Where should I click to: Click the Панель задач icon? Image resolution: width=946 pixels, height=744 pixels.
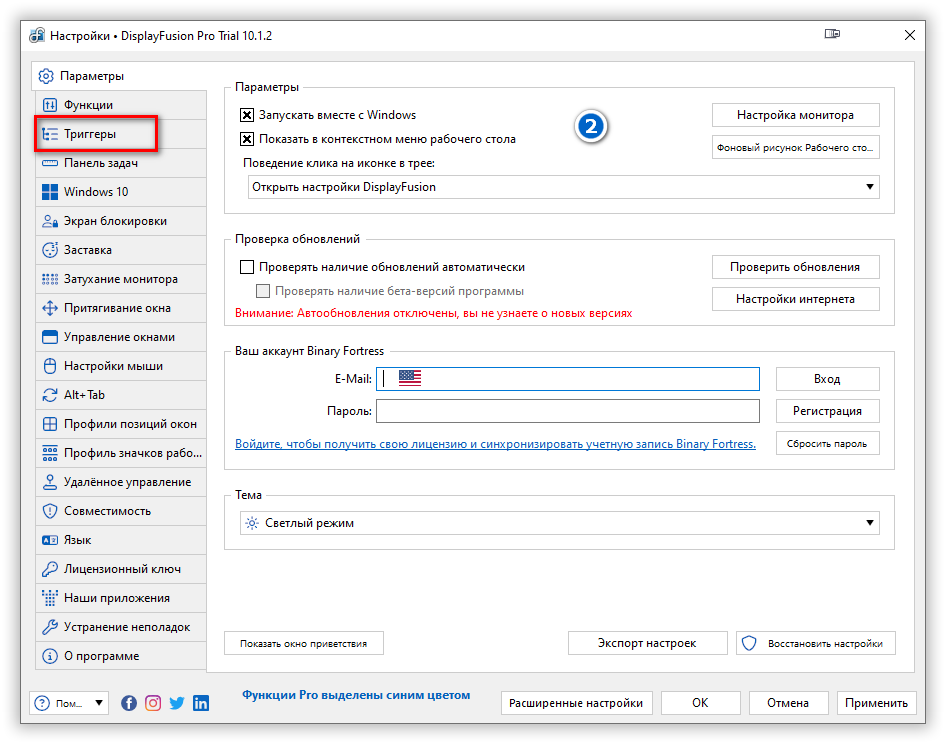click(x=50, y=163)
